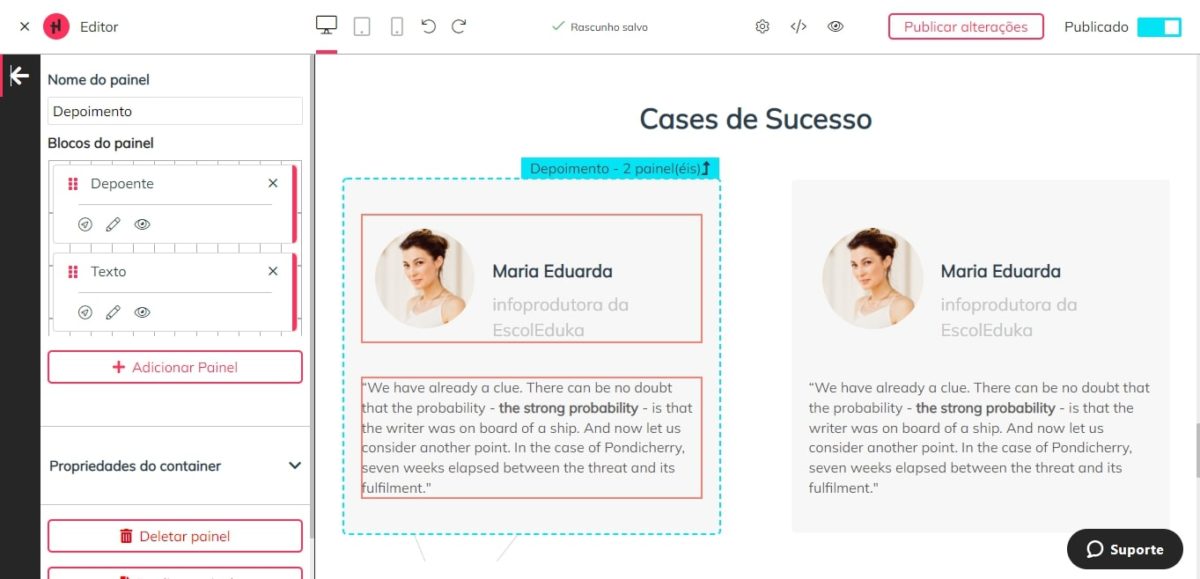1200x579 pixels.
Task: Close the editor with the X icon
Action: coord(25,27)
